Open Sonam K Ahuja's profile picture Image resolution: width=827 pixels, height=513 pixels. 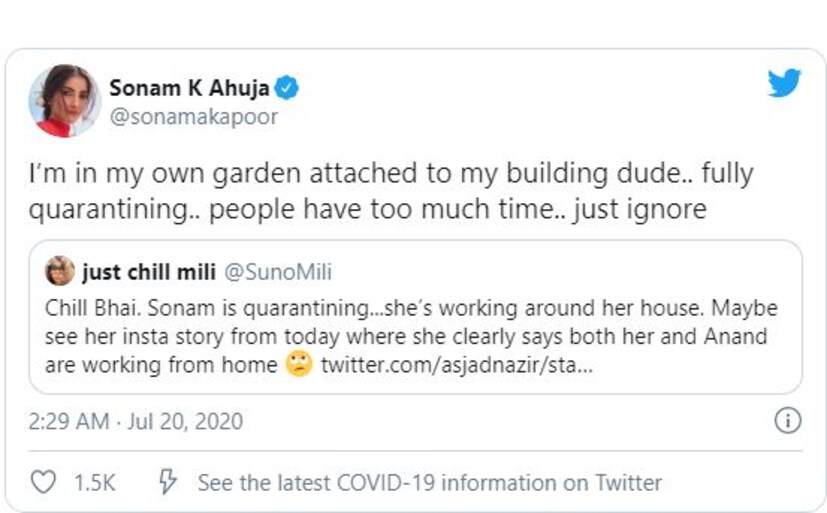point(65,101)
